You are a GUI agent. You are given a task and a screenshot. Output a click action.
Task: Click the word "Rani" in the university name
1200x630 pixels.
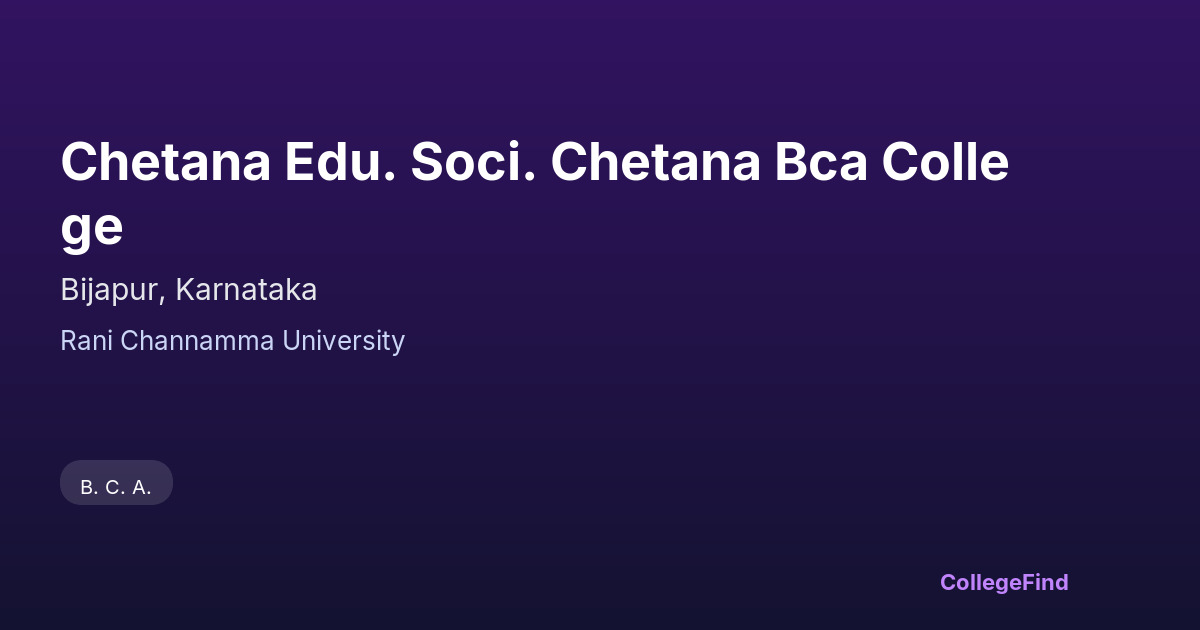pyautogui.click(x=87, y=341)
